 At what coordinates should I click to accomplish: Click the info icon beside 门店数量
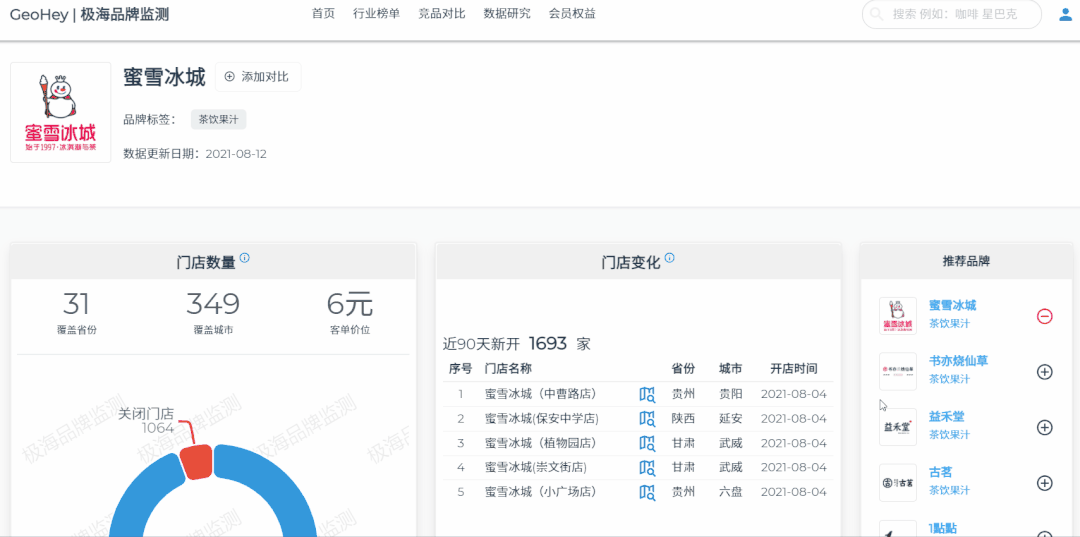point(245,259)
